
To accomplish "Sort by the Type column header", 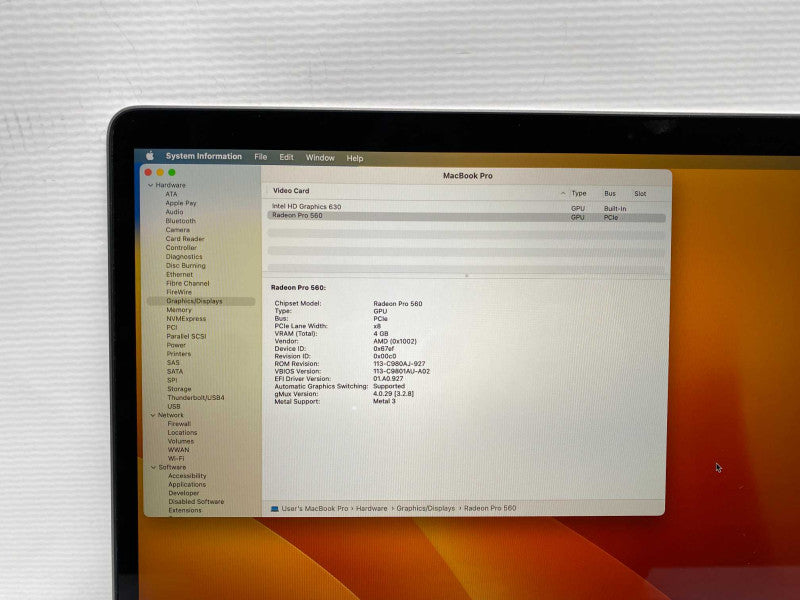I will click(x=579, y=193).
